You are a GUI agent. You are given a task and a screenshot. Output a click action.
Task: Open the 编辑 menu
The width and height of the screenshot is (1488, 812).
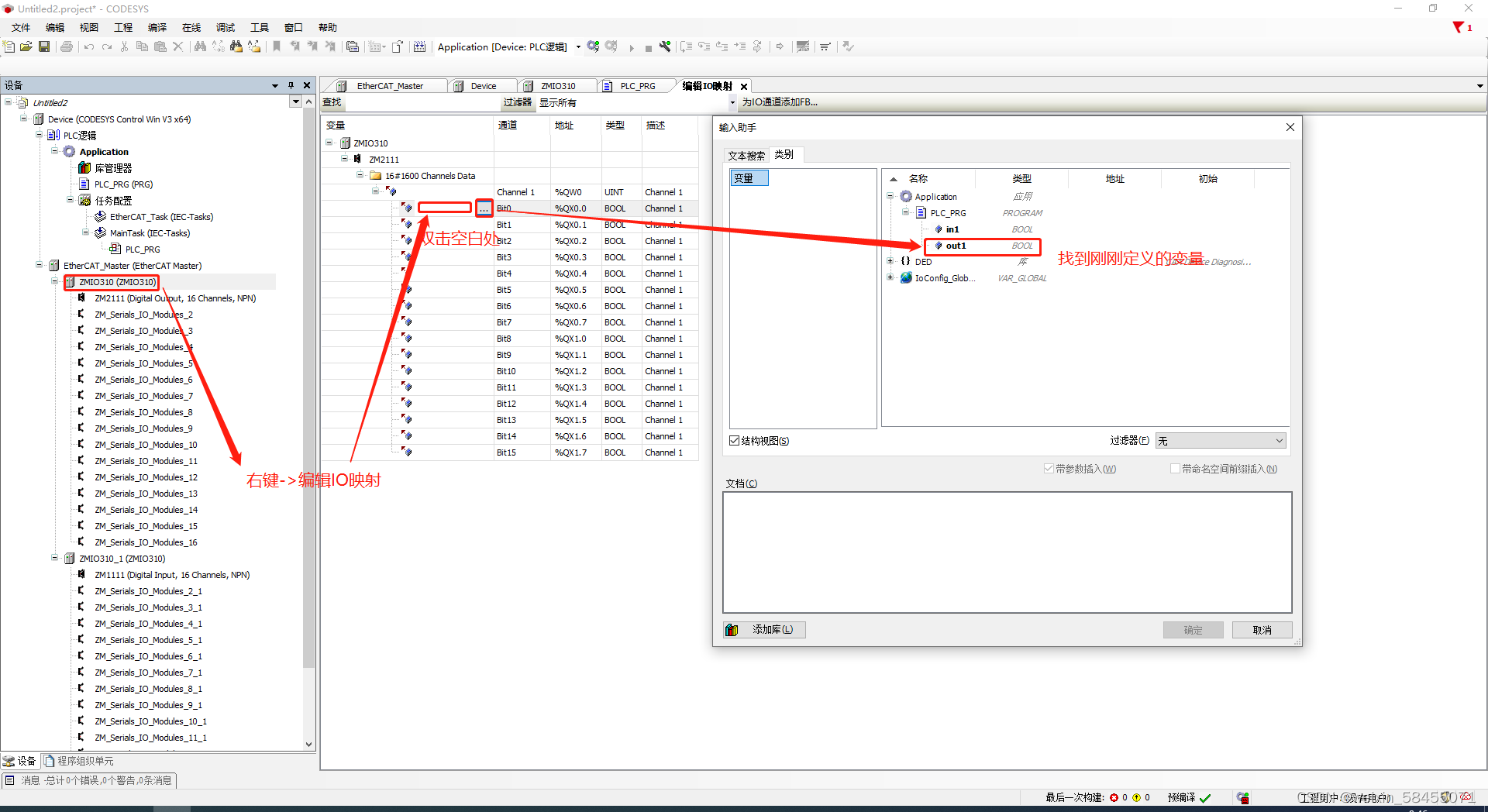(x=54, y=27)
